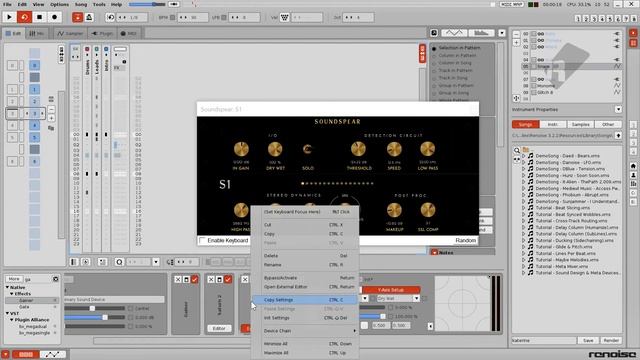Collapse the Effects tree node
The width and height of the screenshot is (640, 360).
(x=12, y=294)
